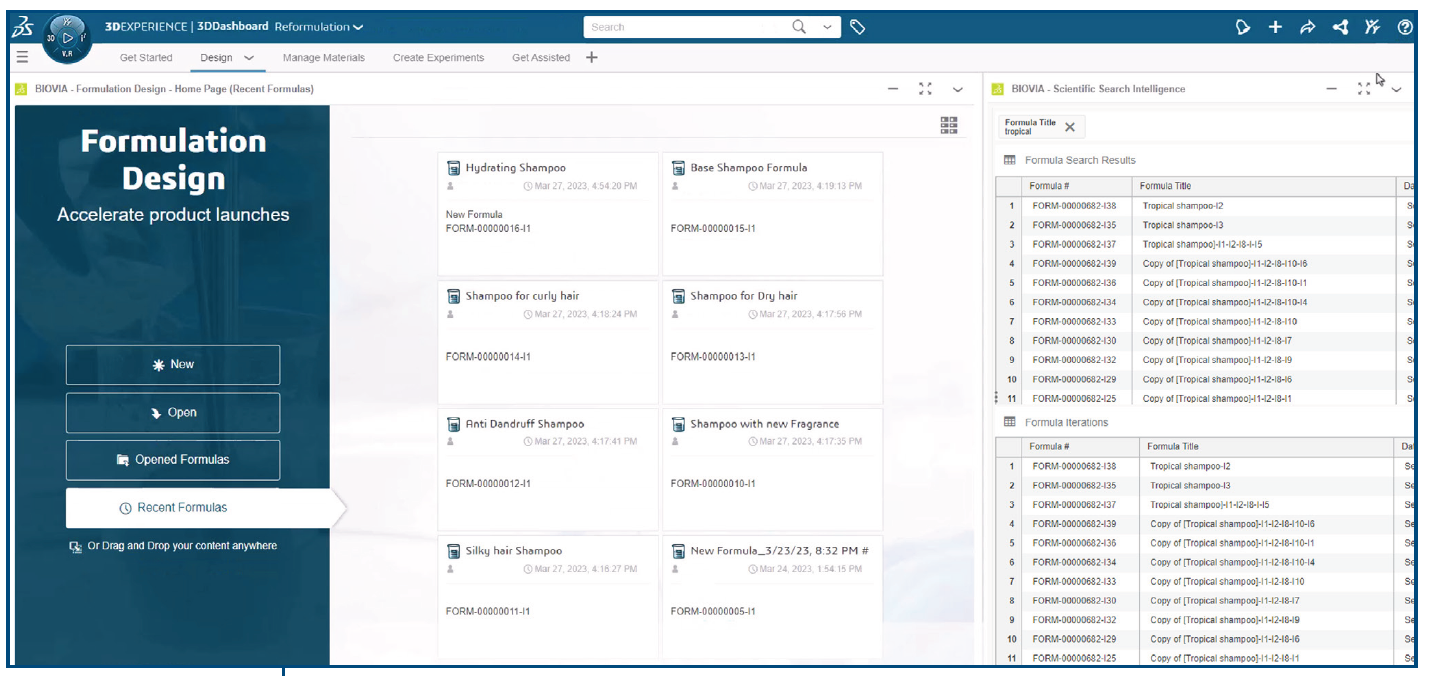This screenshot has height=676, width=1431.
Task: Click the plus Add icon in top bar
Action: click(1275, 27)
